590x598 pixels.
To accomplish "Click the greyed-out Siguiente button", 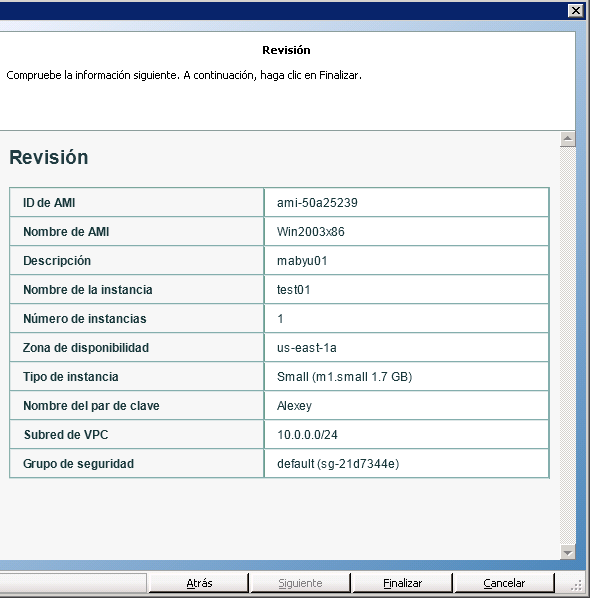I will coord(300,583).
